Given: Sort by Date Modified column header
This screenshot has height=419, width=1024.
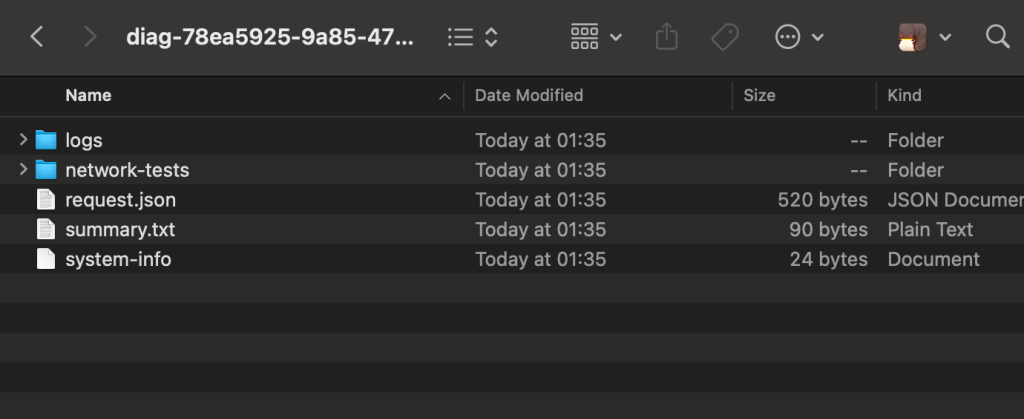Looking at the screenshot, I should click(528, 95).
